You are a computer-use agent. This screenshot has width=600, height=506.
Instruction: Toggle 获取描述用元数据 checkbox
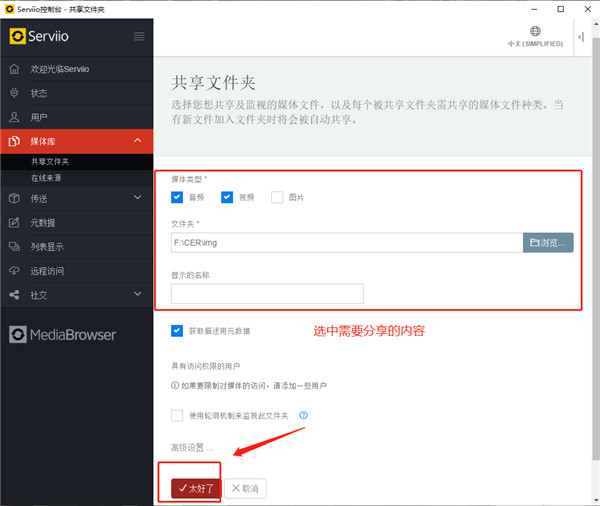177,331
